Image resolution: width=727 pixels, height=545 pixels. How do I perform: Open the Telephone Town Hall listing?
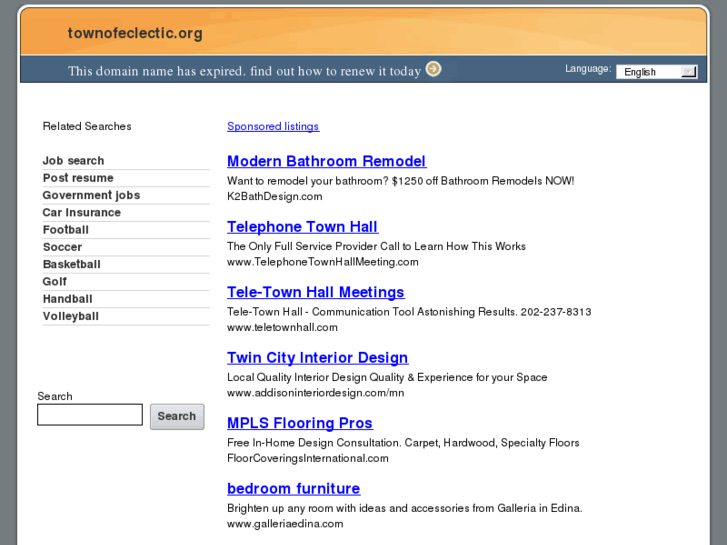[x=302, y=226]
